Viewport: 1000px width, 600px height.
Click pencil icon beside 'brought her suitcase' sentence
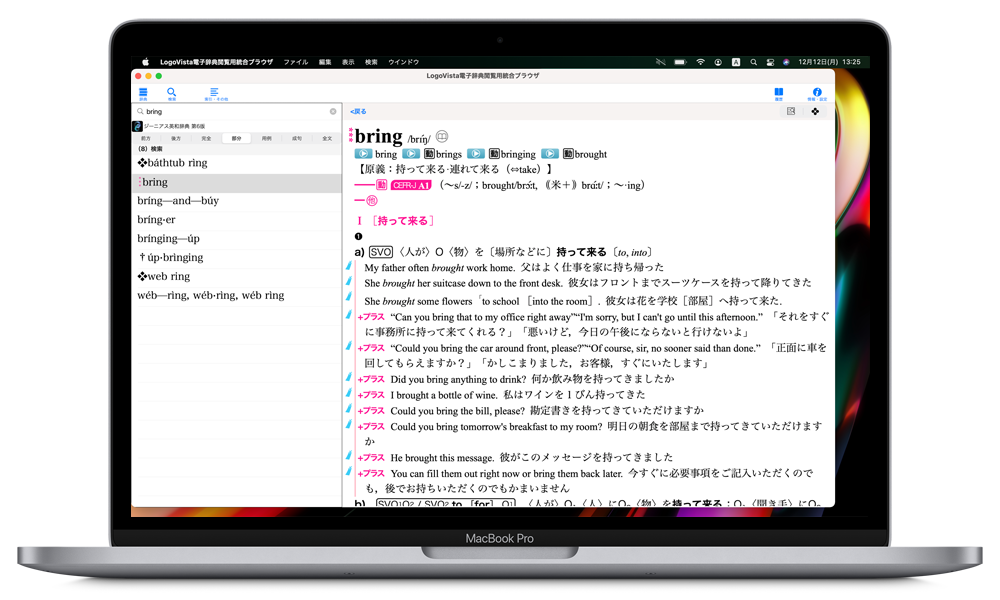pos(349,281)
